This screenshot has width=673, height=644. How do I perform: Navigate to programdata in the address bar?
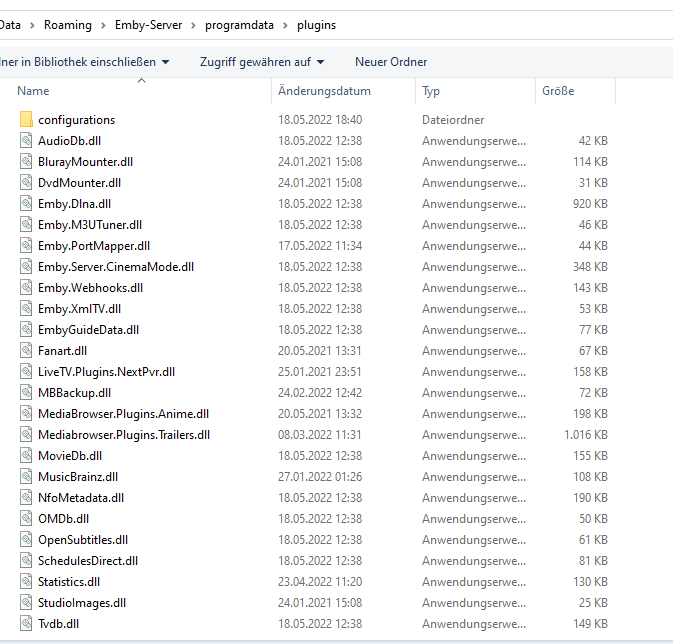click(x=239, y=25)
